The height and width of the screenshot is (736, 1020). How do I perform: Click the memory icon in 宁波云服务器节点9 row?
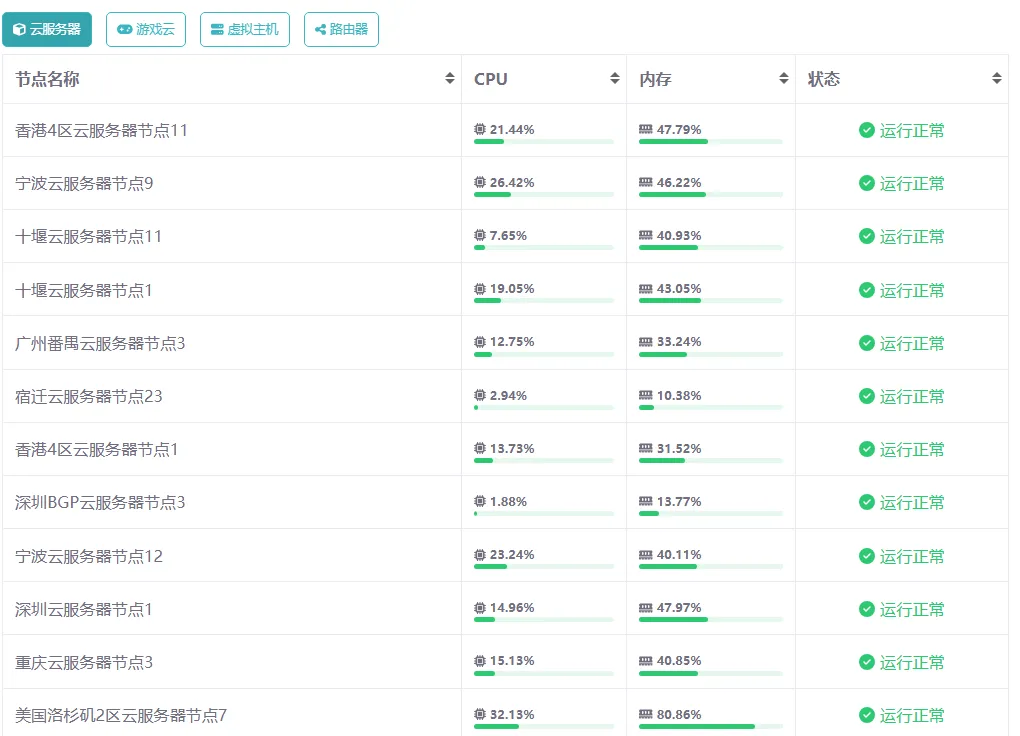pos(645,183)
